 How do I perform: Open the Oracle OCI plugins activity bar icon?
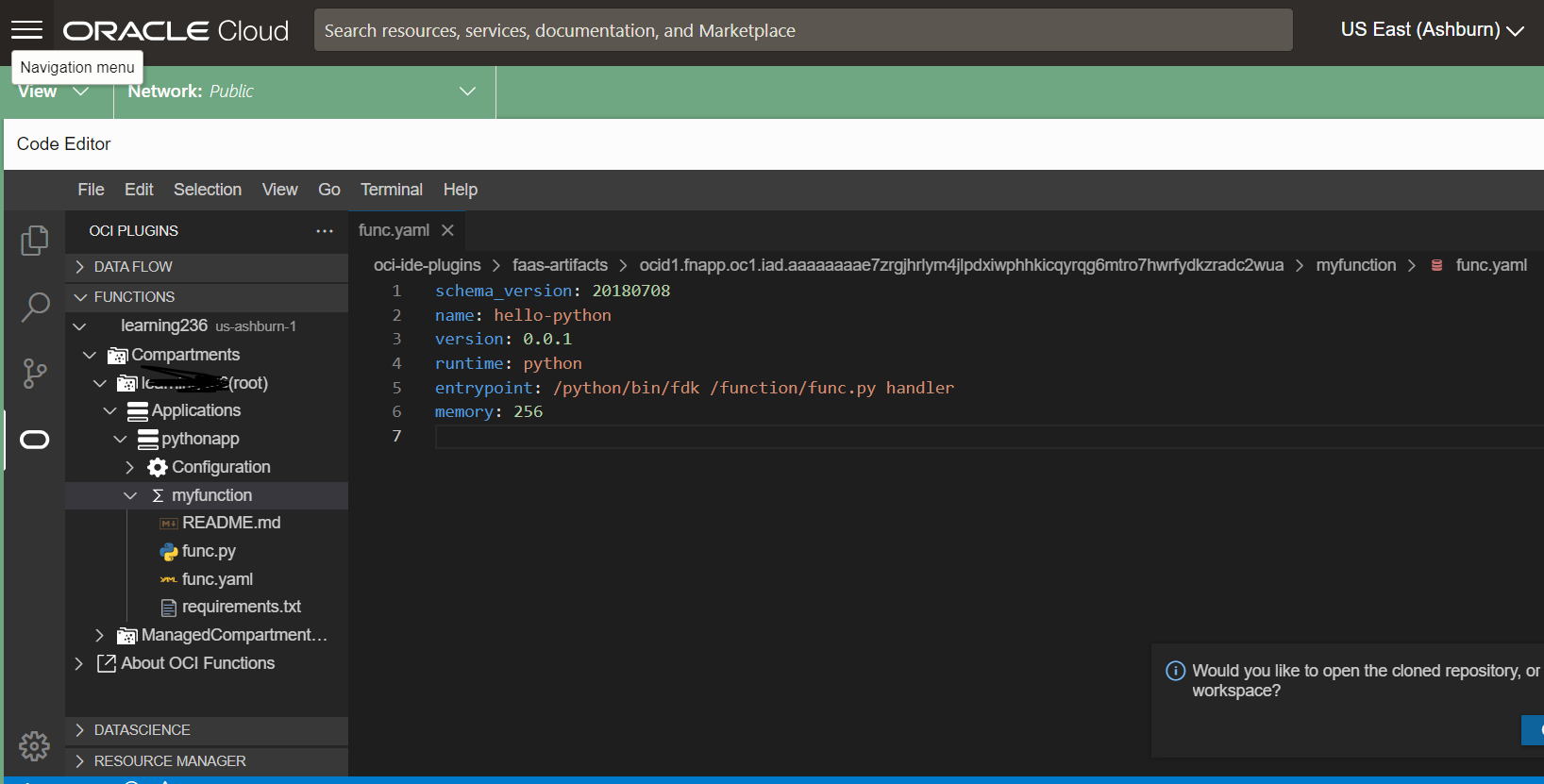[x=35, y=440]
